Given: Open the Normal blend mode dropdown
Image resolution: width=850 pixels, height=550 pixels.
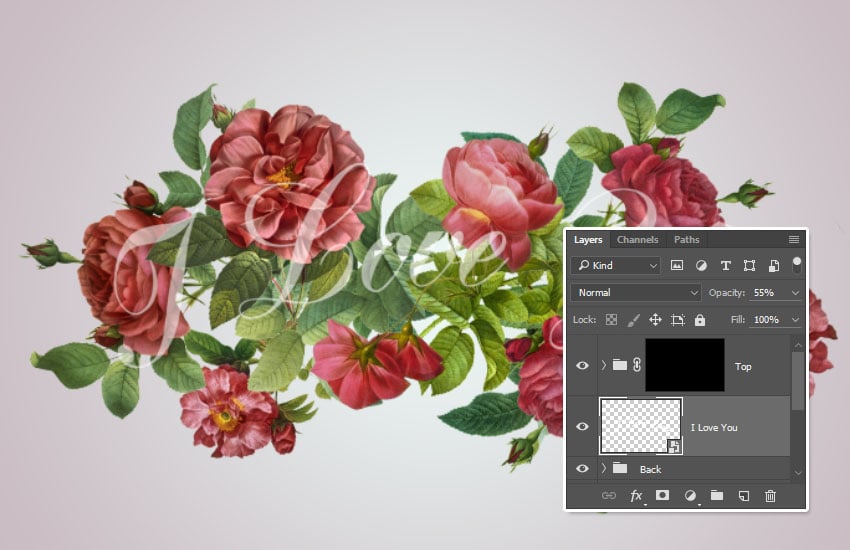Looking at the screenshot, I should 635,293.
